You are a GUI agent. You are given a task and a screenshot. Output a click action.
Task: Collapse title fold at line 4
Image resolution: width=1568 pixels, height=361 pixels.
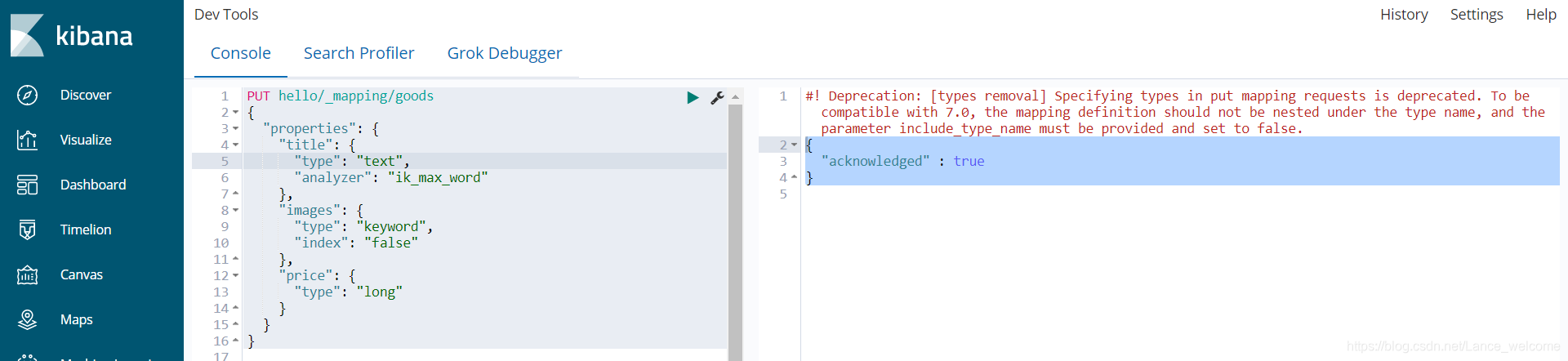tap(236, 145)
